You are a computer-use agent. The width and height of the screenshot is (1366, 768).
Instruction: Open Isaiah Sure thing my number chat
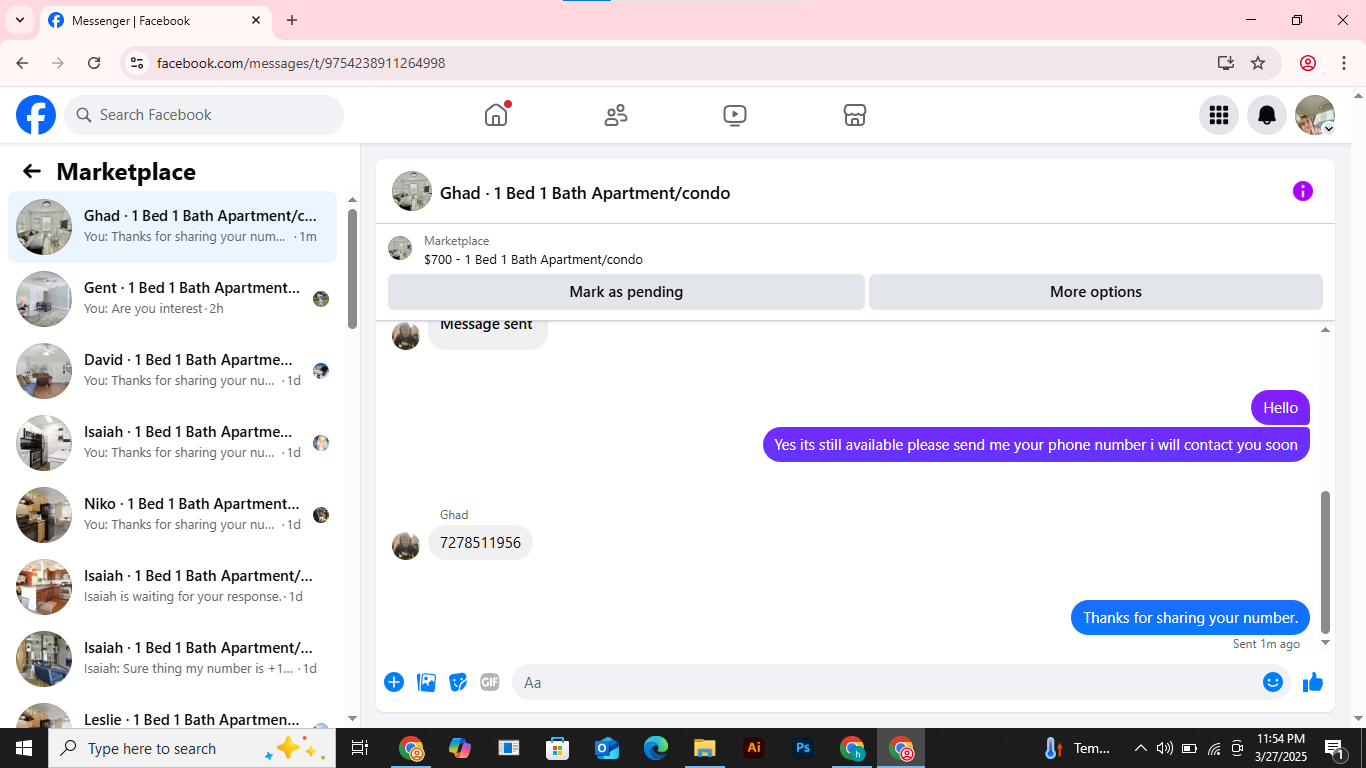coord(172,659)
